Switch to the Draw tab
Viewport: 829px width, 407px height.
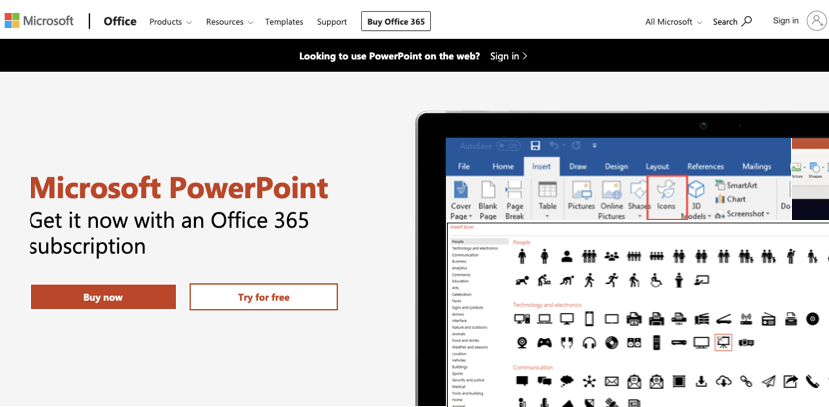click(578, 166)
